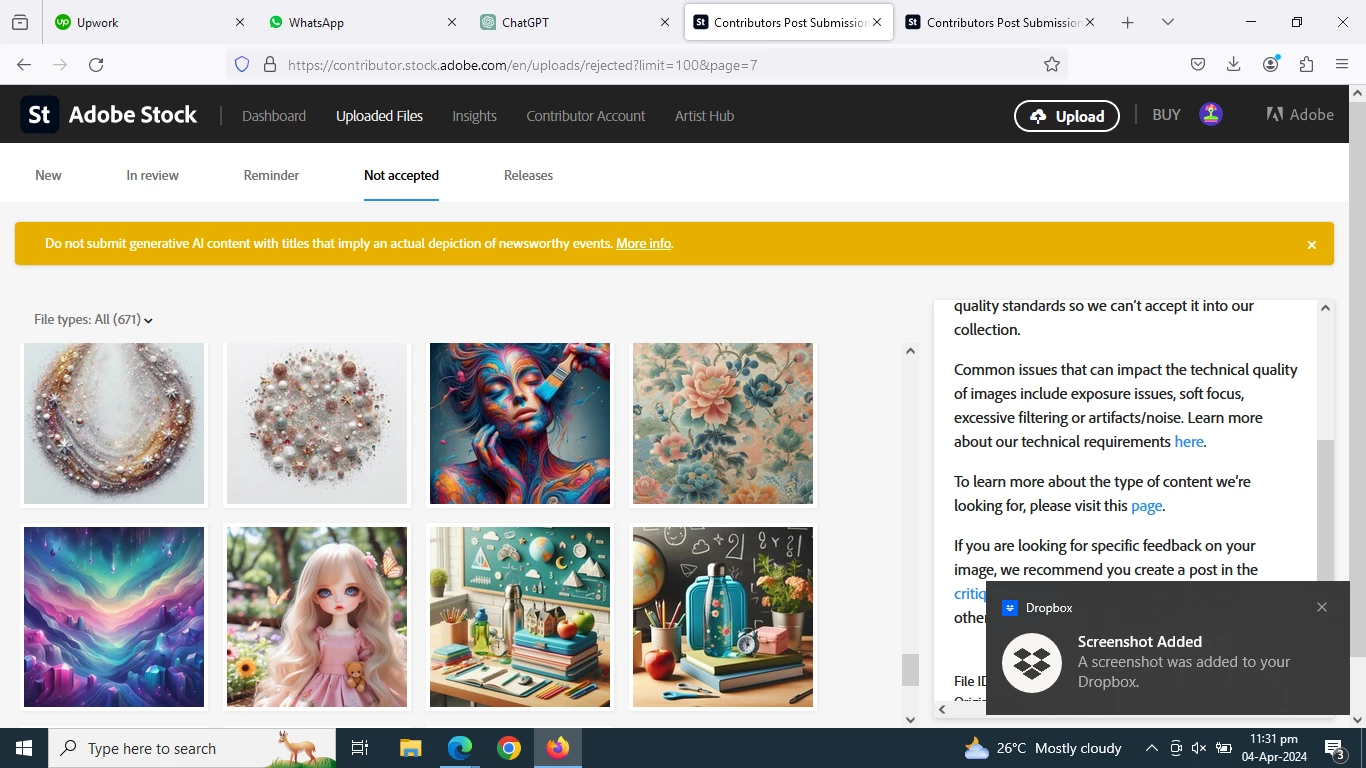
Task: Open the Dropbox Screenshot Added notification
Action: [1168, 648]
